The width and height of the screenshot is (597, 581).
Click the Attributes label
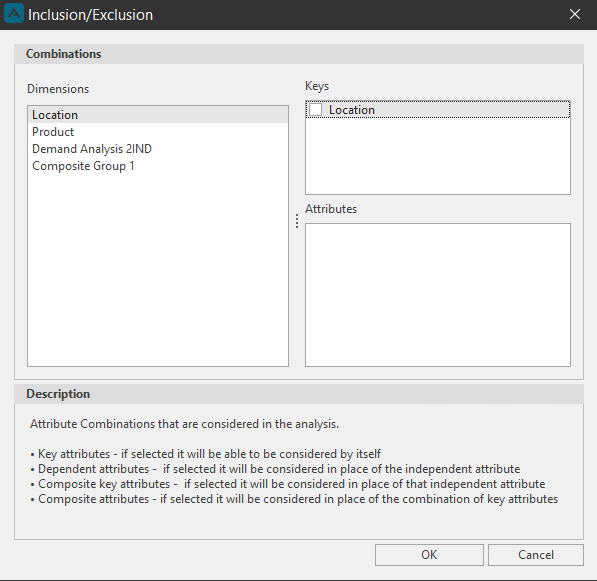(x=331, y=209)
